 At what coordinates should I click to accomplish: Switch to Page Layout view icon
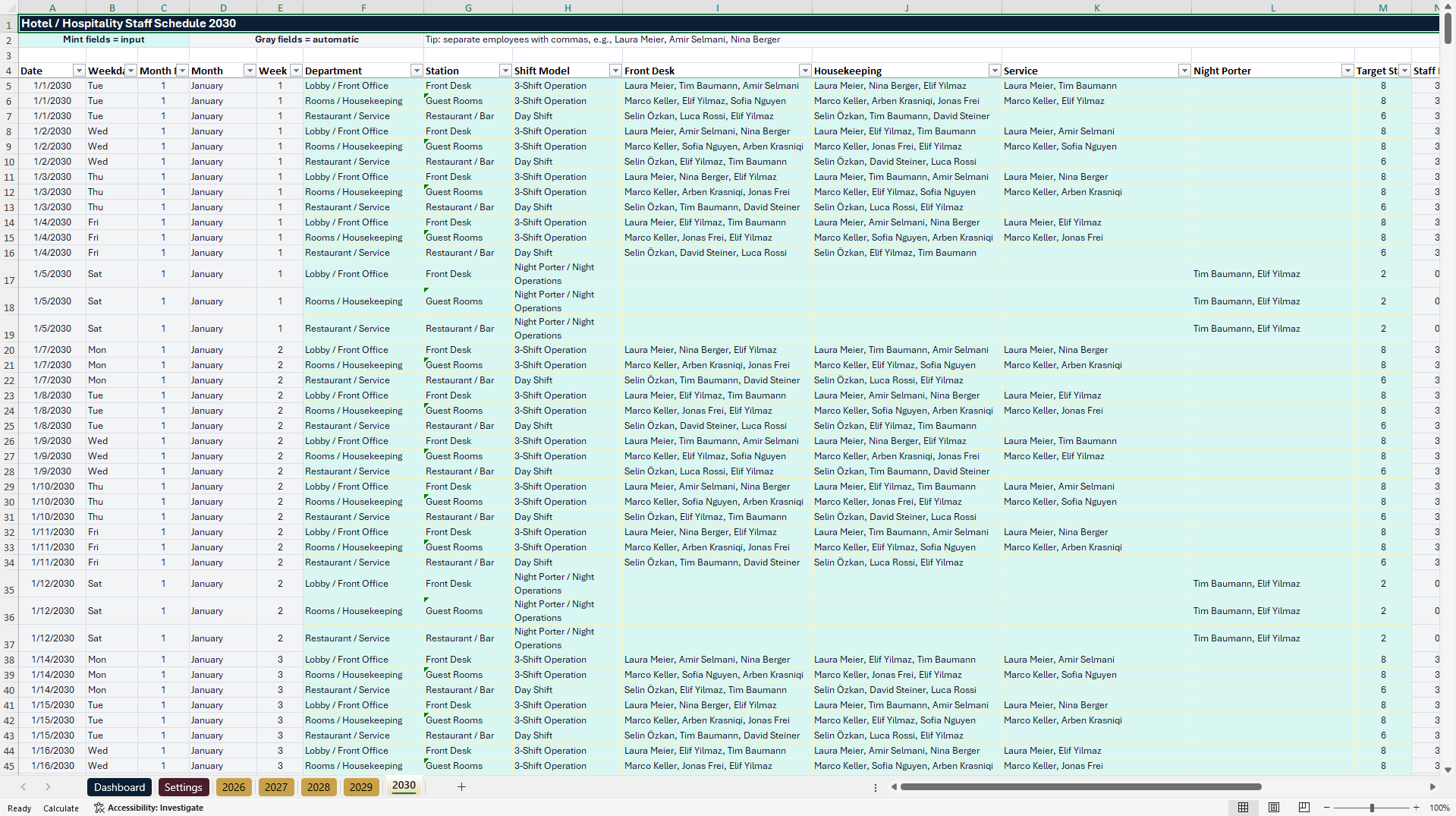click(x=1274, y=808)
